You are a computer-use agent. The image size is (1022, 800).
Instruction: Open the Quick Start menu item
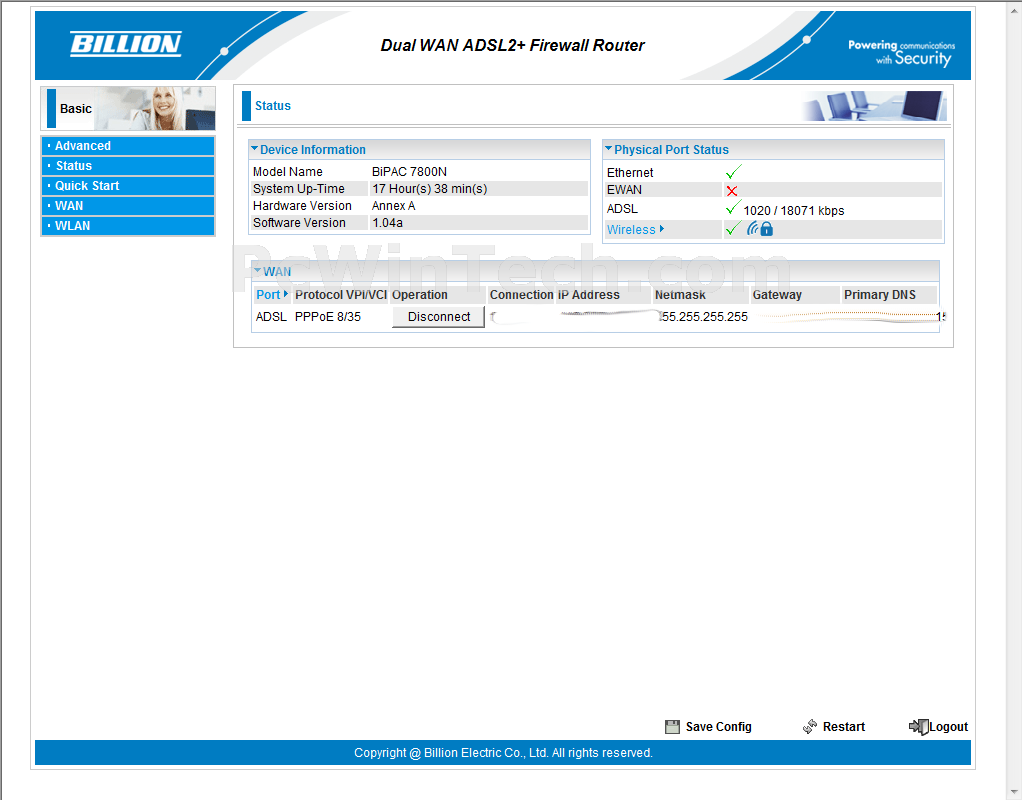(128, 186)
